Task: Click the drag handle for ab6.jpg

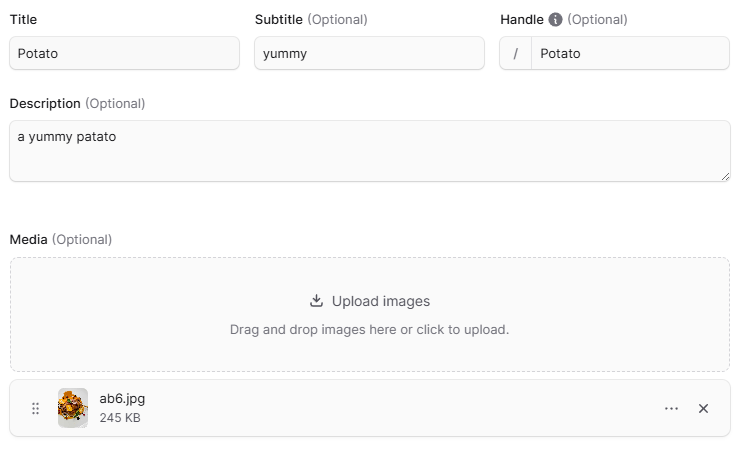Action: click(36, 408)
